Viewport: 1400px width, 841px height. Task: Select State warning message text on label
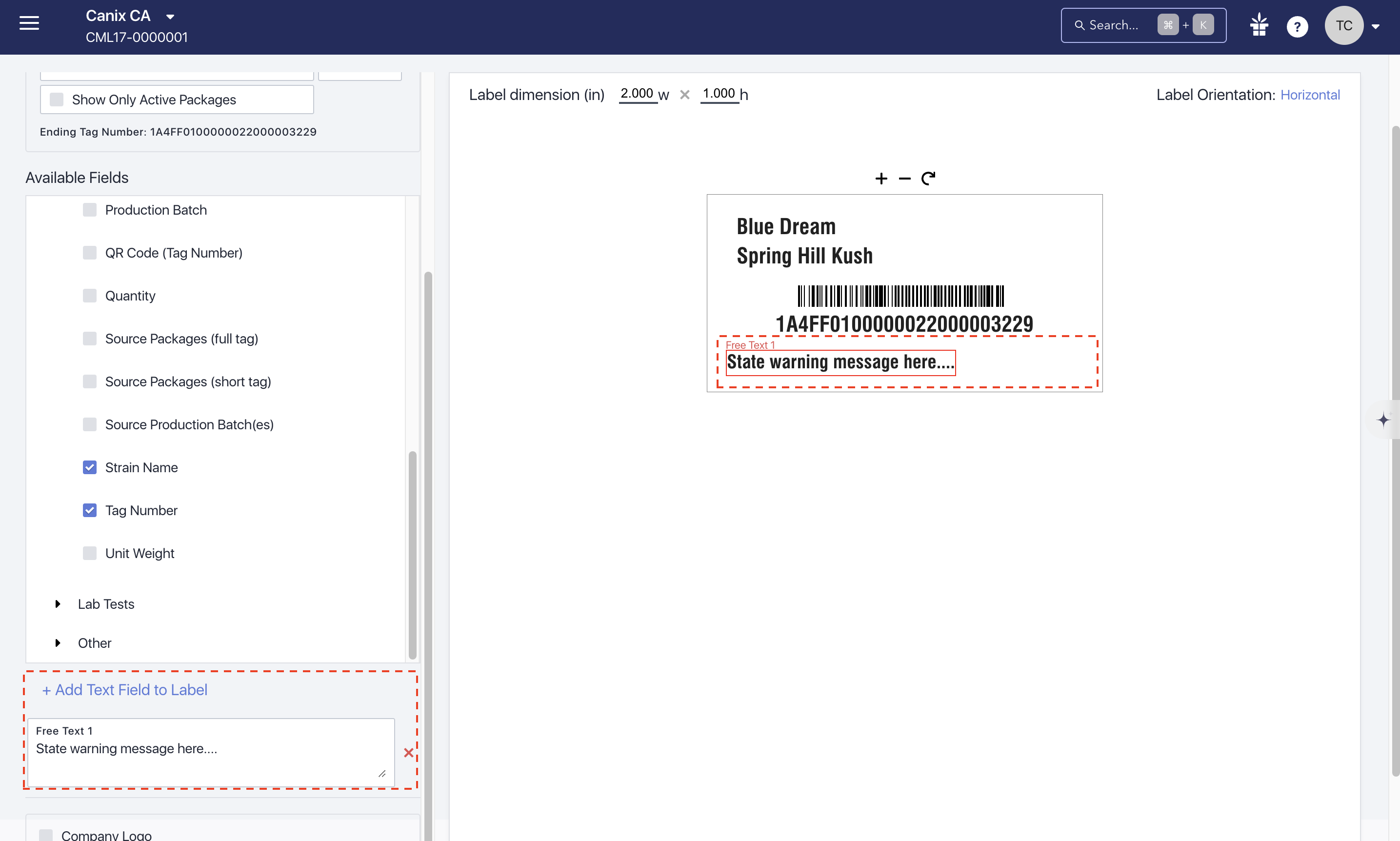[841, 362]
